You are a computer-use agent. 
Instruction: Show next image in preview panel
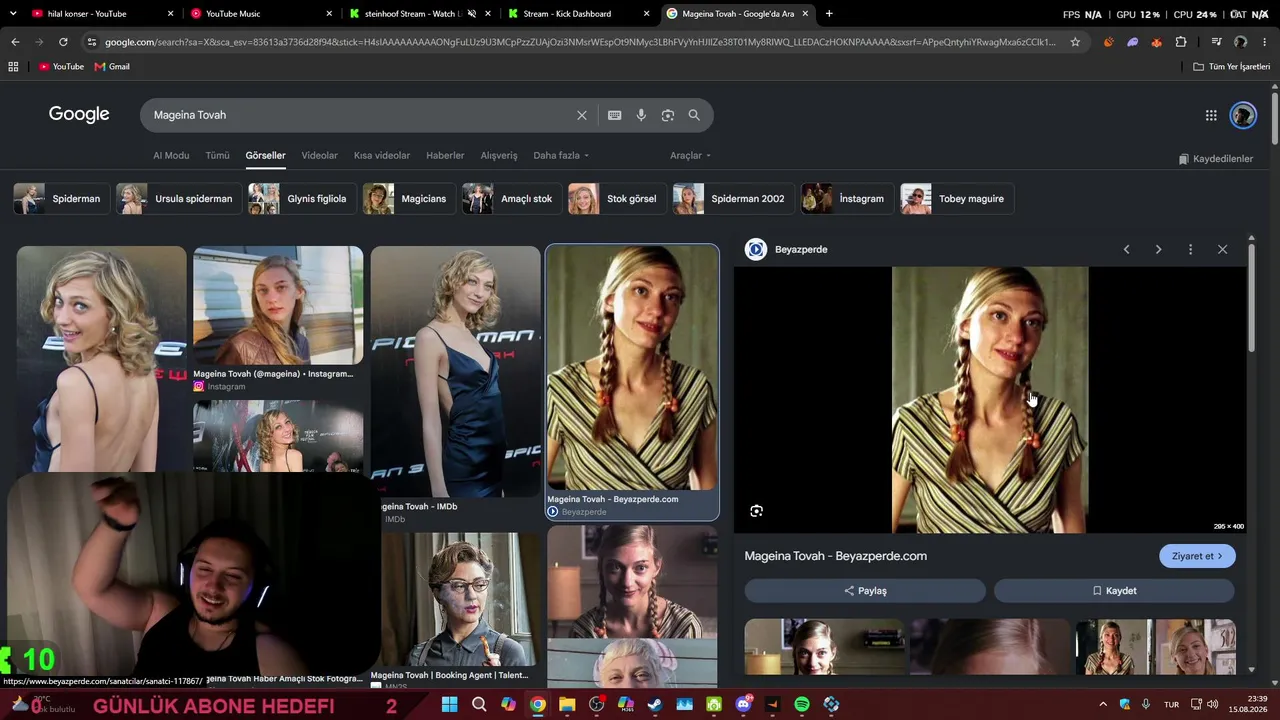(x=1158, y=249)
